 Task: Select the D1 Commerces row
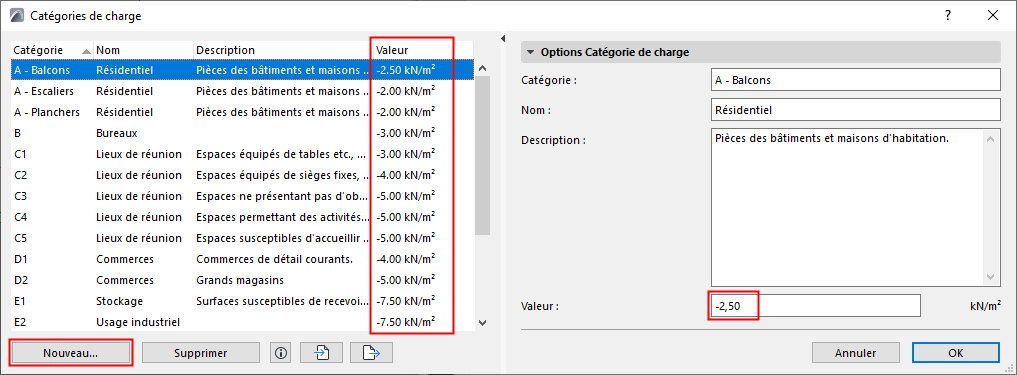tap(243, 259)
